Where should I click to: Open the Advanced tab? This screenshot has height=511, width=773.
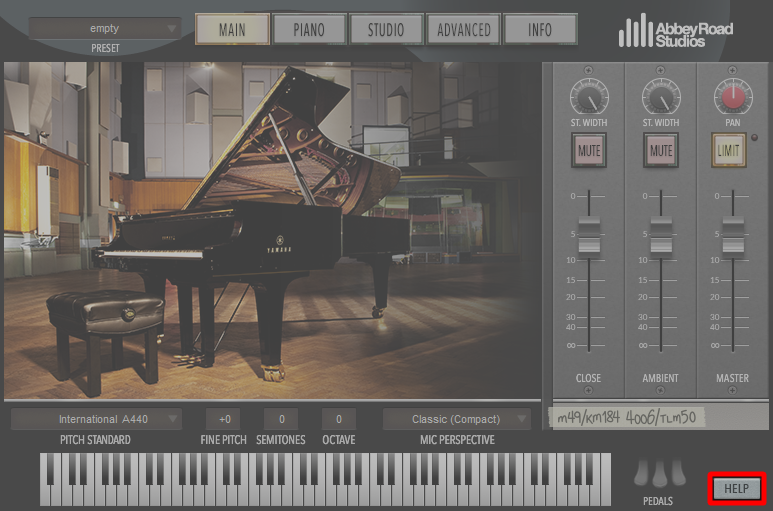[x=463, y=30]
